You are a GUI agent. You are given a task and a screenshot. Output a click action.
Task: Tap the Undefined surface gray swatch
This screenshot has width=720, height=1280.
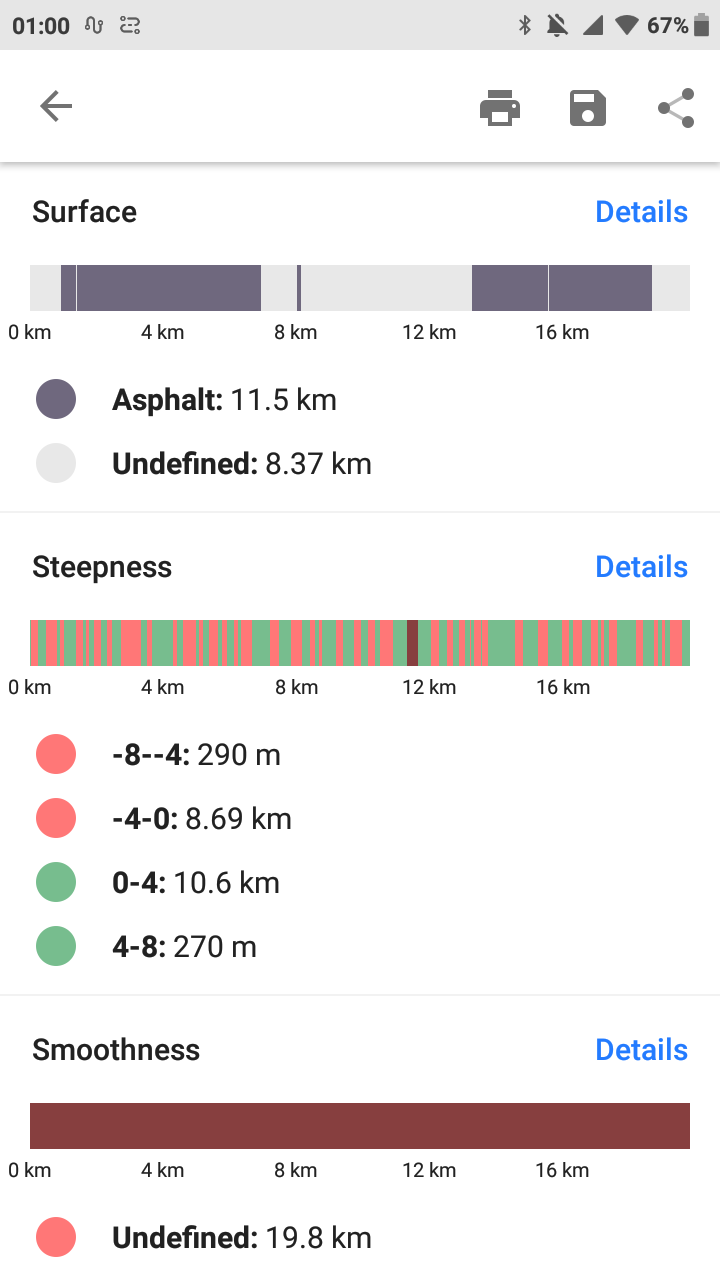coord(56,464)
